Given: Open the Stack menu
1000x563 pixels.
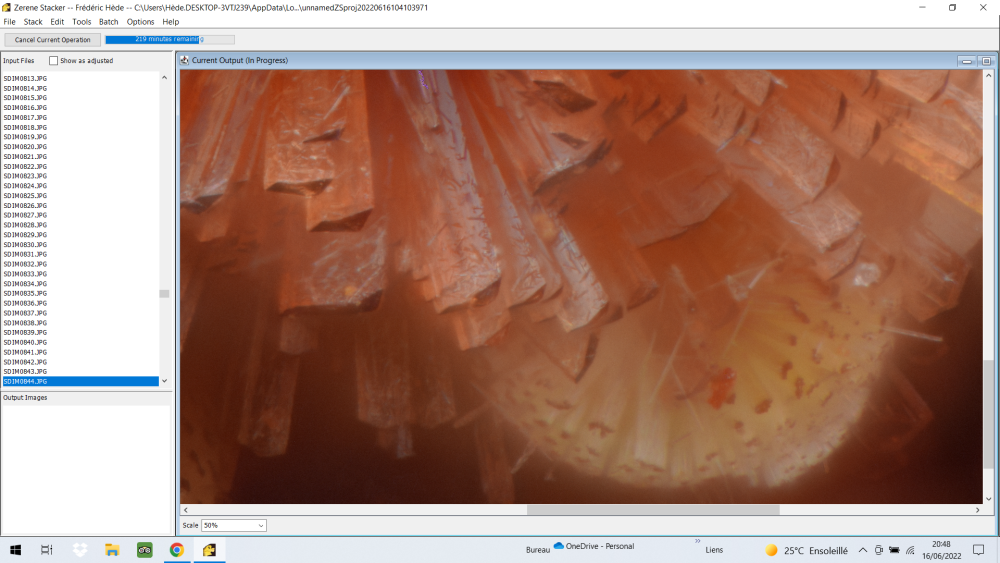Looking at the screenshot, I should (x=33, y=22).
